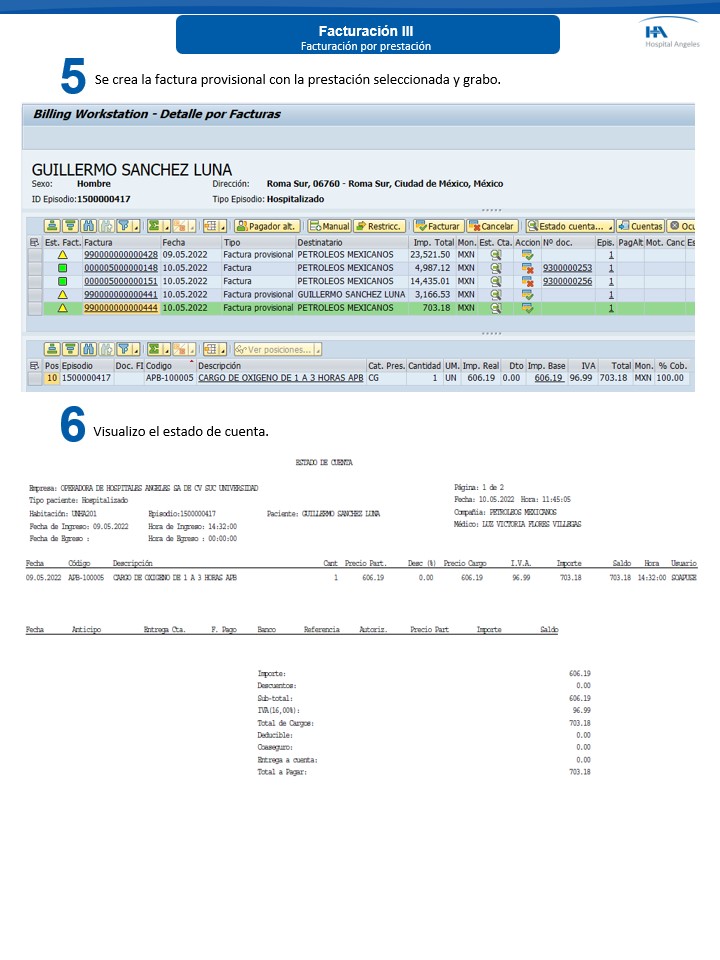Screen dimensions: 720x960
Task: Click sort descending icon in invoices toolbar
Action: tap(72, 226)
